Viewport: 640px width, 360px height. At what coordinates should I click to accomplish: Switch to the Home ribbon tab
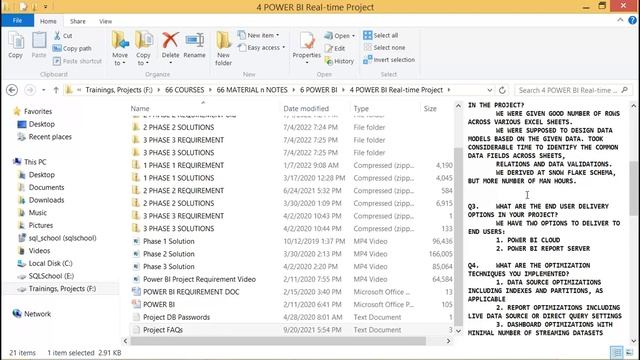click(48, 21)
